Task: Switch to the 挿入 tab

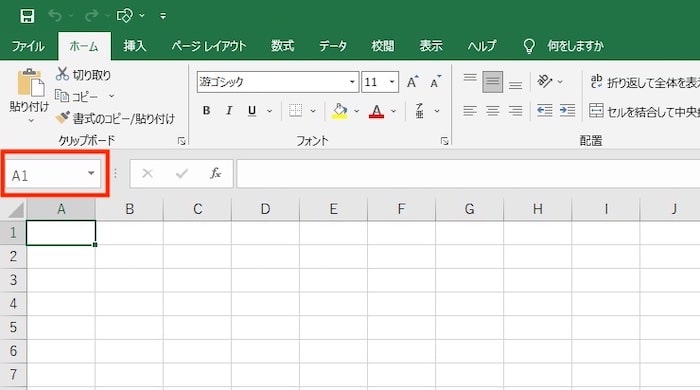Action: 135,46
